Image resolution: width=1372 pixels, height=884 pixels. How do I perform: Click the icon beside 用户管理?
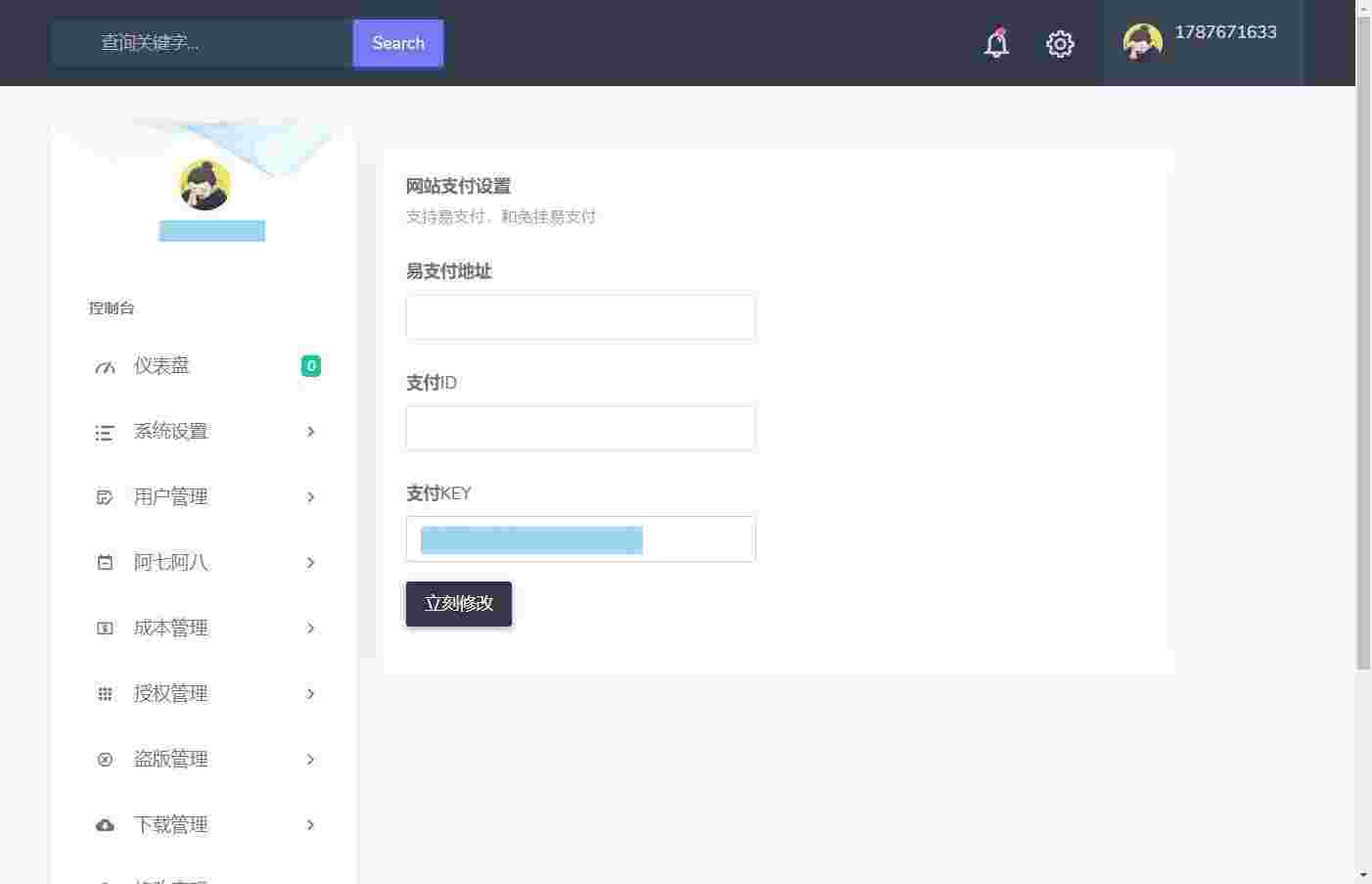pyautogui.click(x=105, y=497)
